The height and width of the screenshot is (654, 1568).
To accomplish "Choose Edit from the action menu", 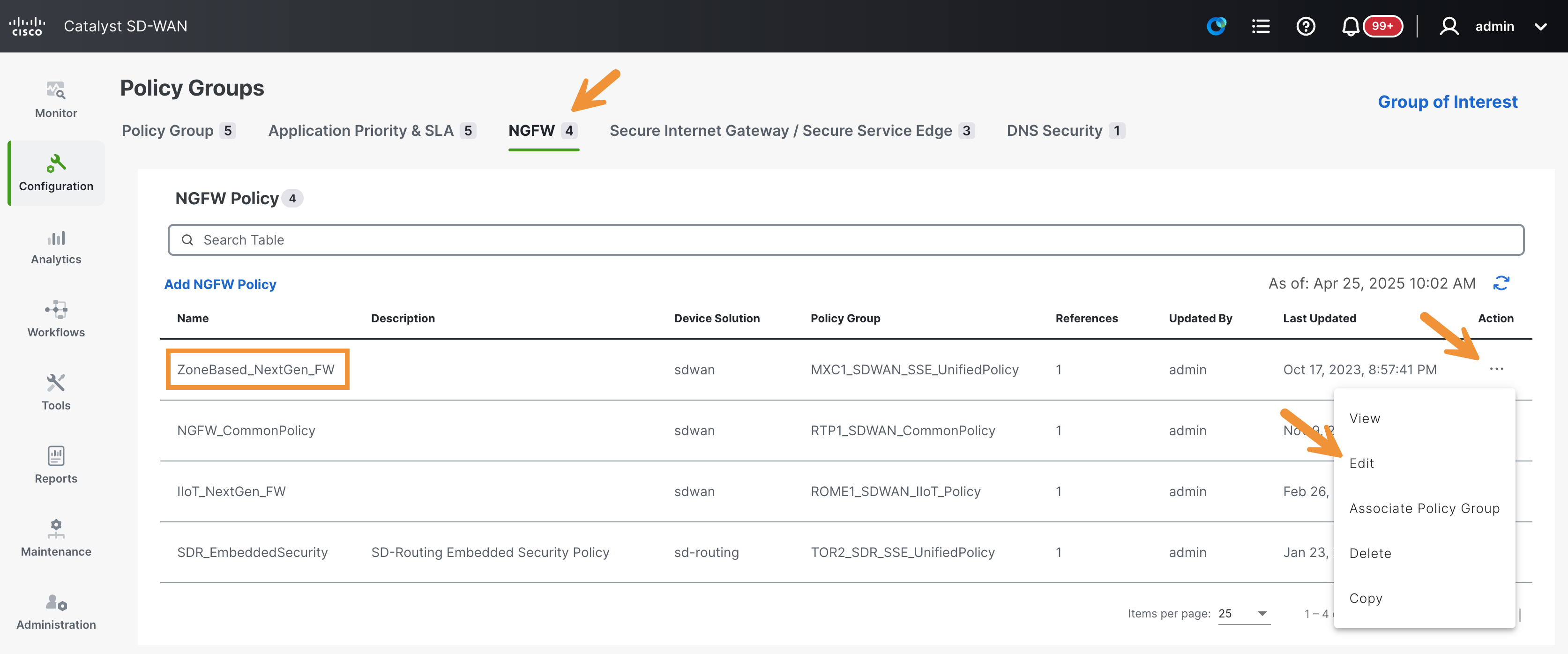I will tap(1362, 464).
